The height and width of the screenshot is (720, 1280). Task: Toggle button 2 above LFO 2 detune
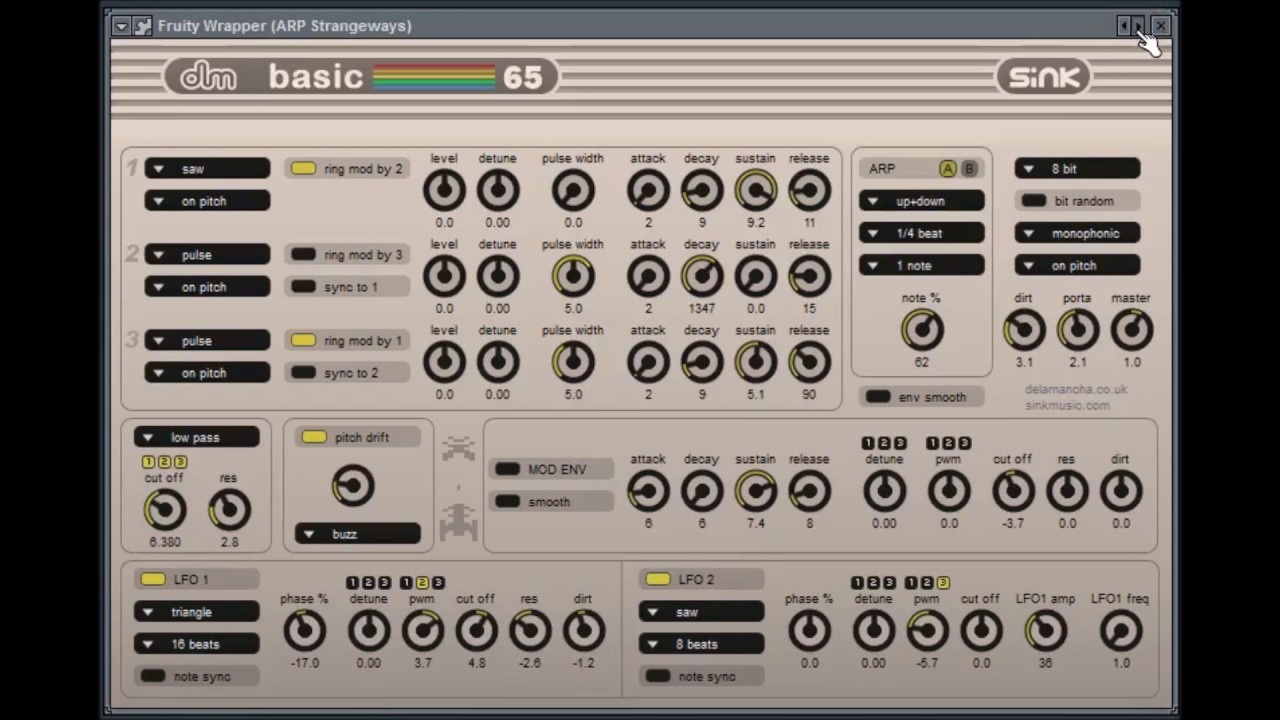873,582
